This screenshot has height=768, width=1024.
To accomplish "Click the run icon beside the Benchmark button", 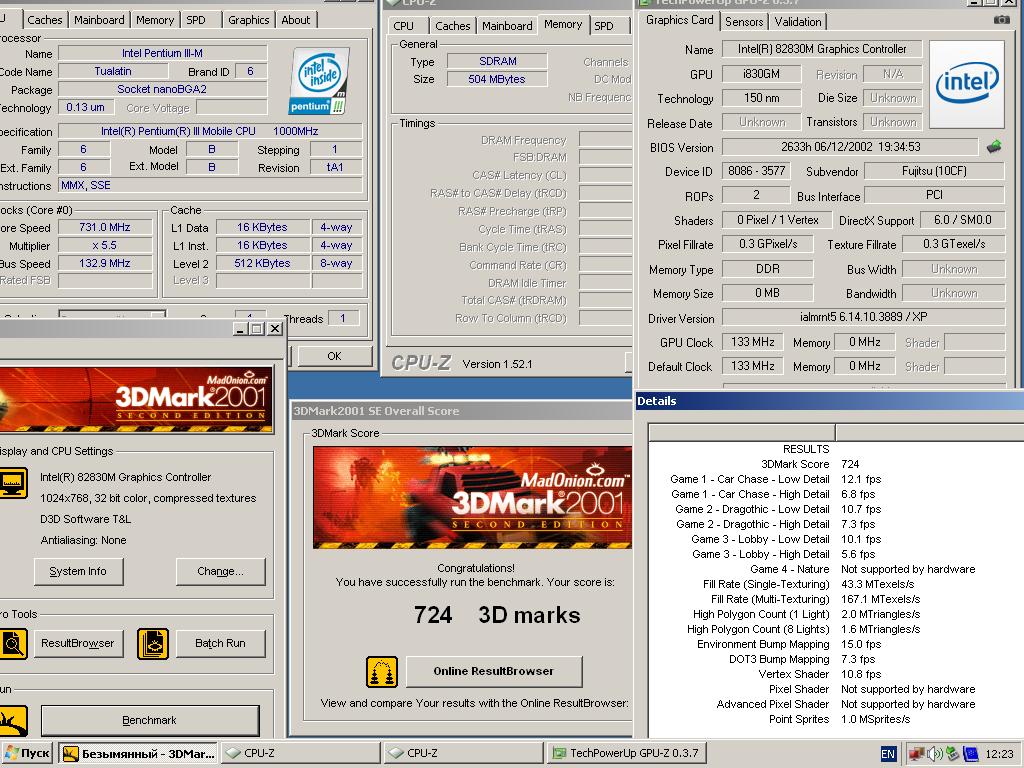I will (x=12, y=721).
